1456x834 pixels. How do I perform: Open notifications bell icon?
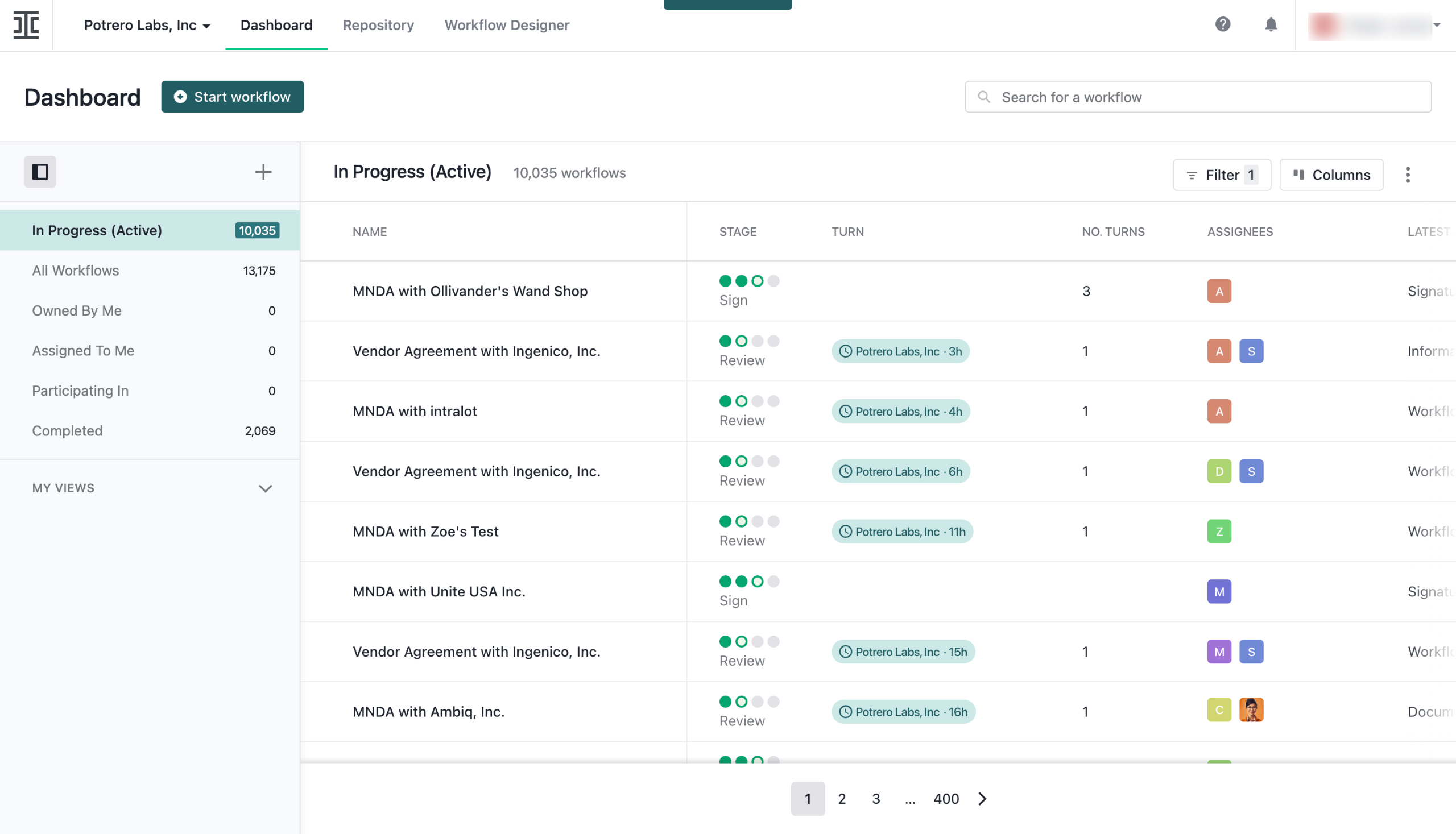coord(1271,24)
